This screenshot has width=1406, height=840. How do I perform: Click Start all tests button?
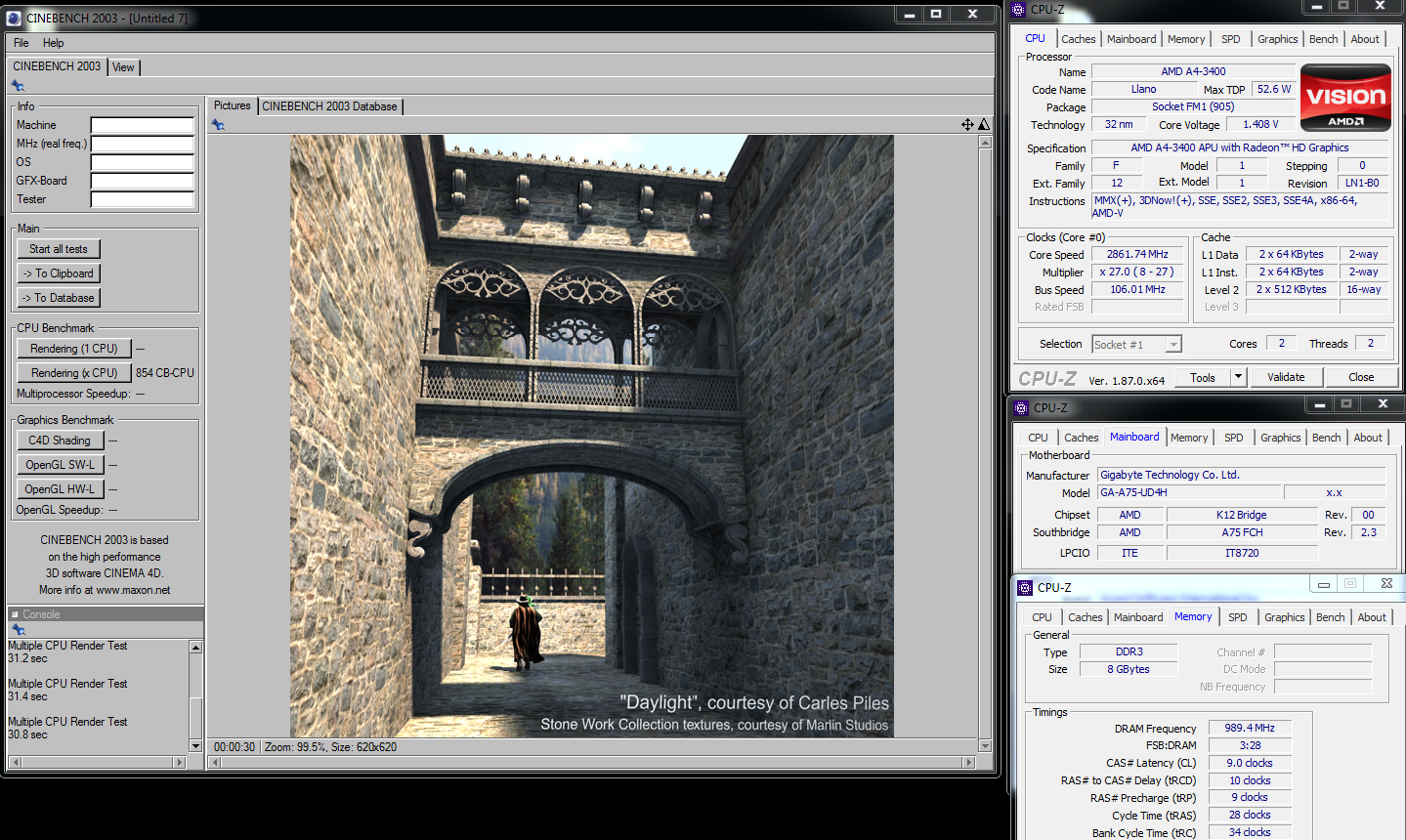[x=59, y=249]
